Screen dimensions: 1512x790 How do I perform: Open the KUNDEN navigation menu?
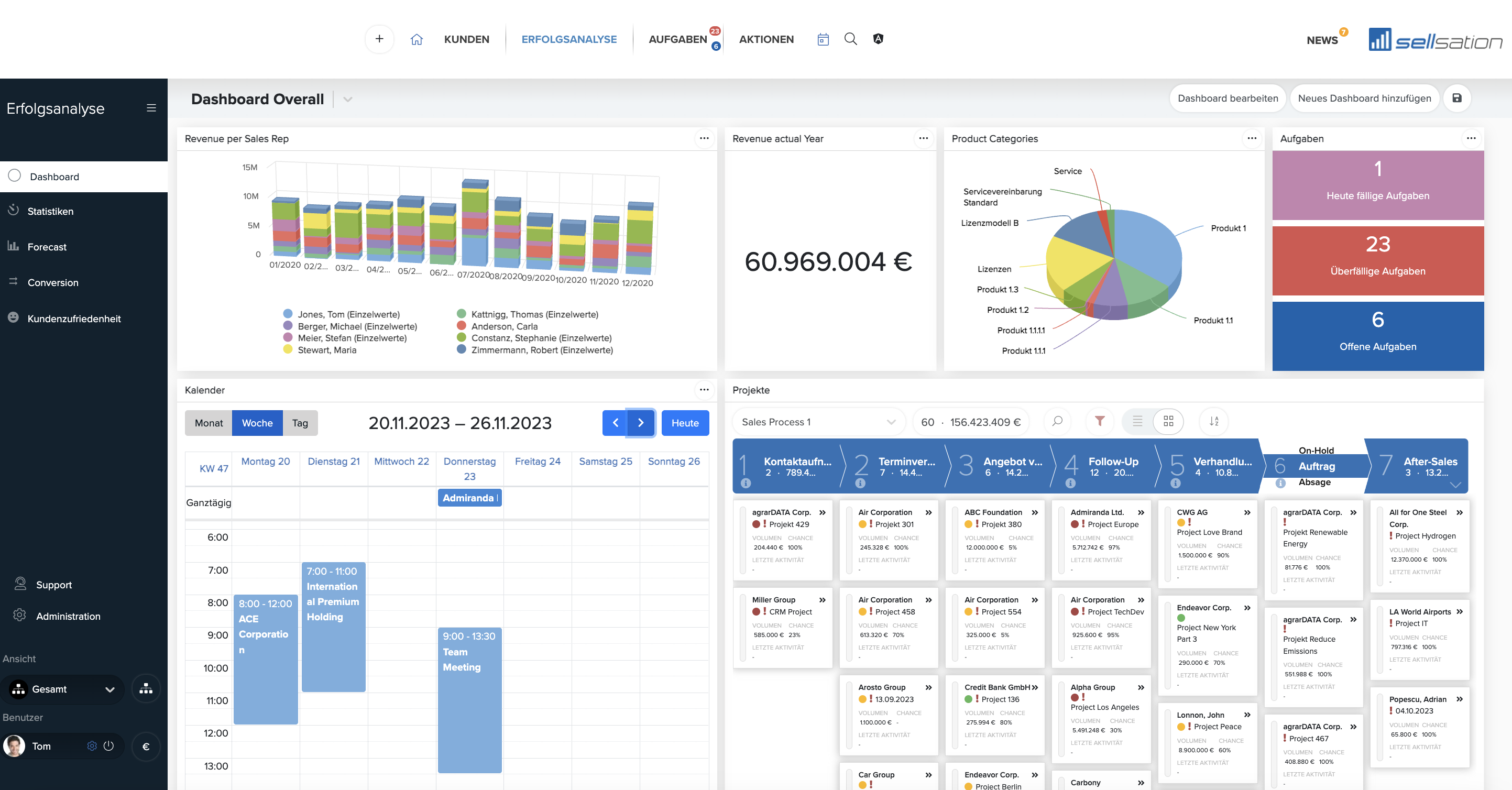coord(467,39)
